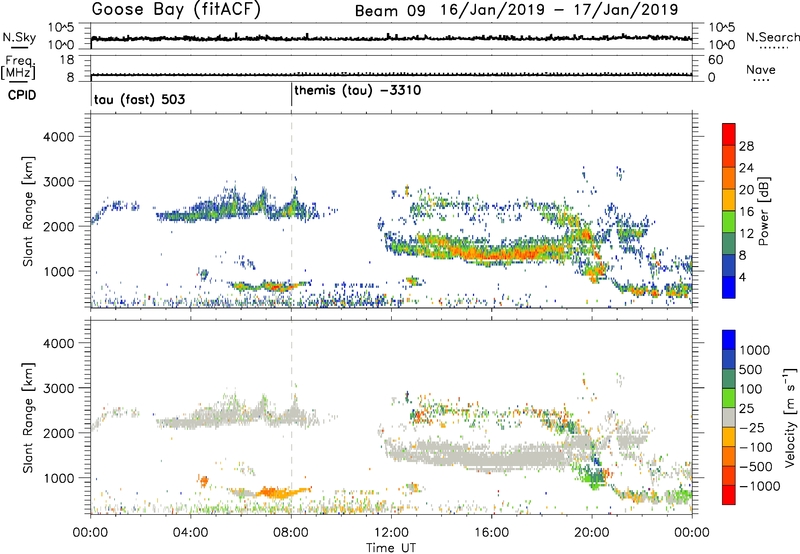Click the date range '16/Jan/2019 - 17/Jan/2019'

click(560, 10)
